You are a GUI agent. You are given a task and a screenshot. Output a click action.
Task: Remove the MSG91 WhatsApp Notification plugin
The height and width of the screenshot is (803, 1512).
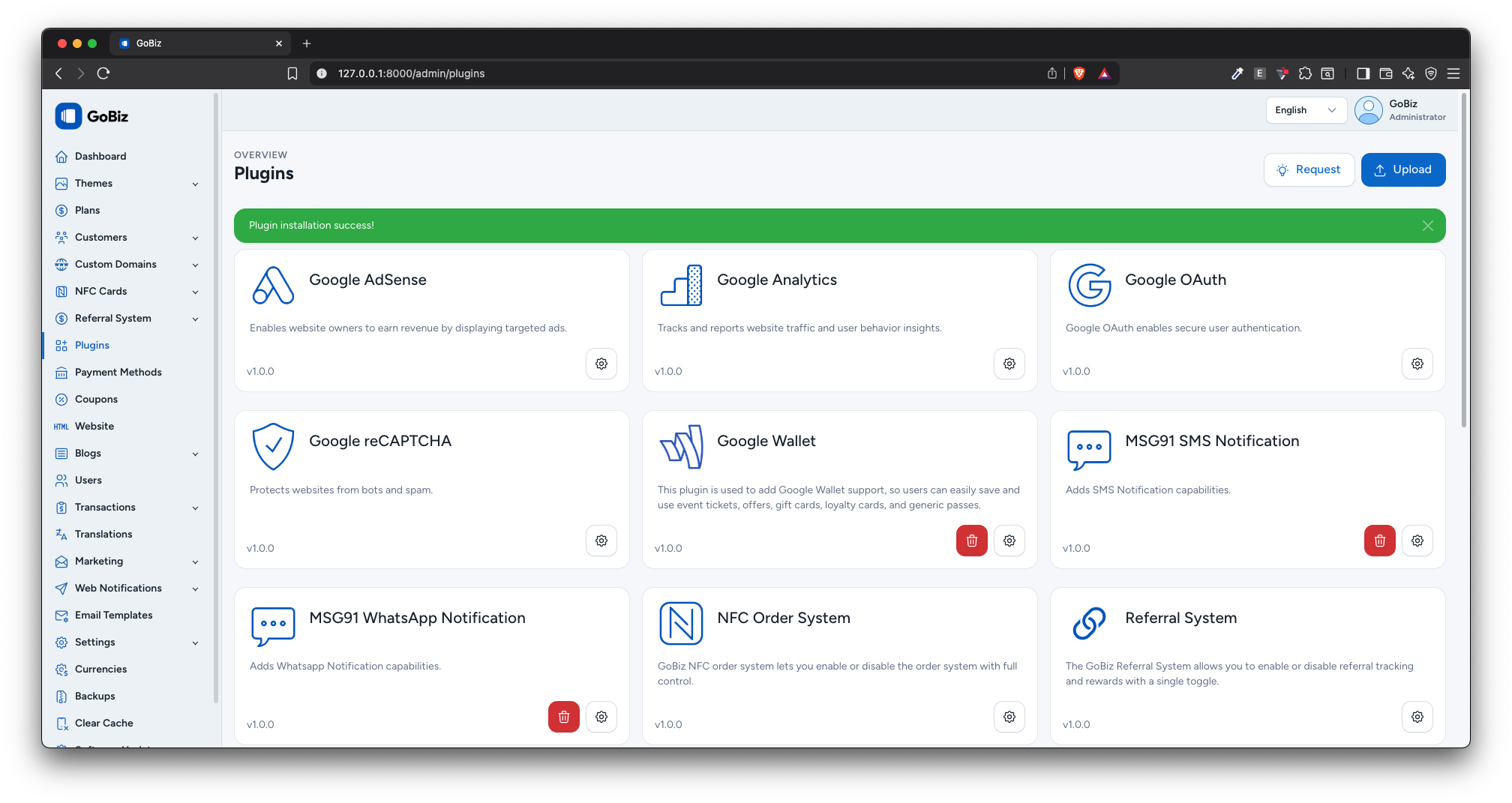click(x=563, y=717)
